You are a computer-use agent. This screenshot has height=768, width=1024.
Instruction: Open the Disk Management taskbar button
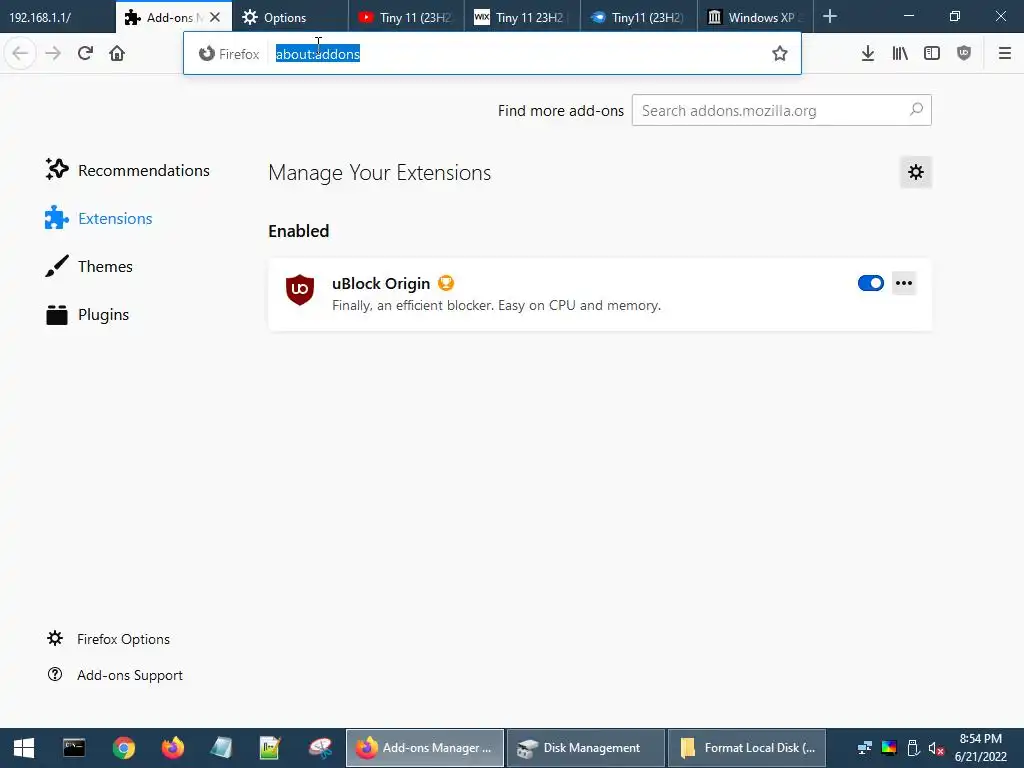coord(585,748)
